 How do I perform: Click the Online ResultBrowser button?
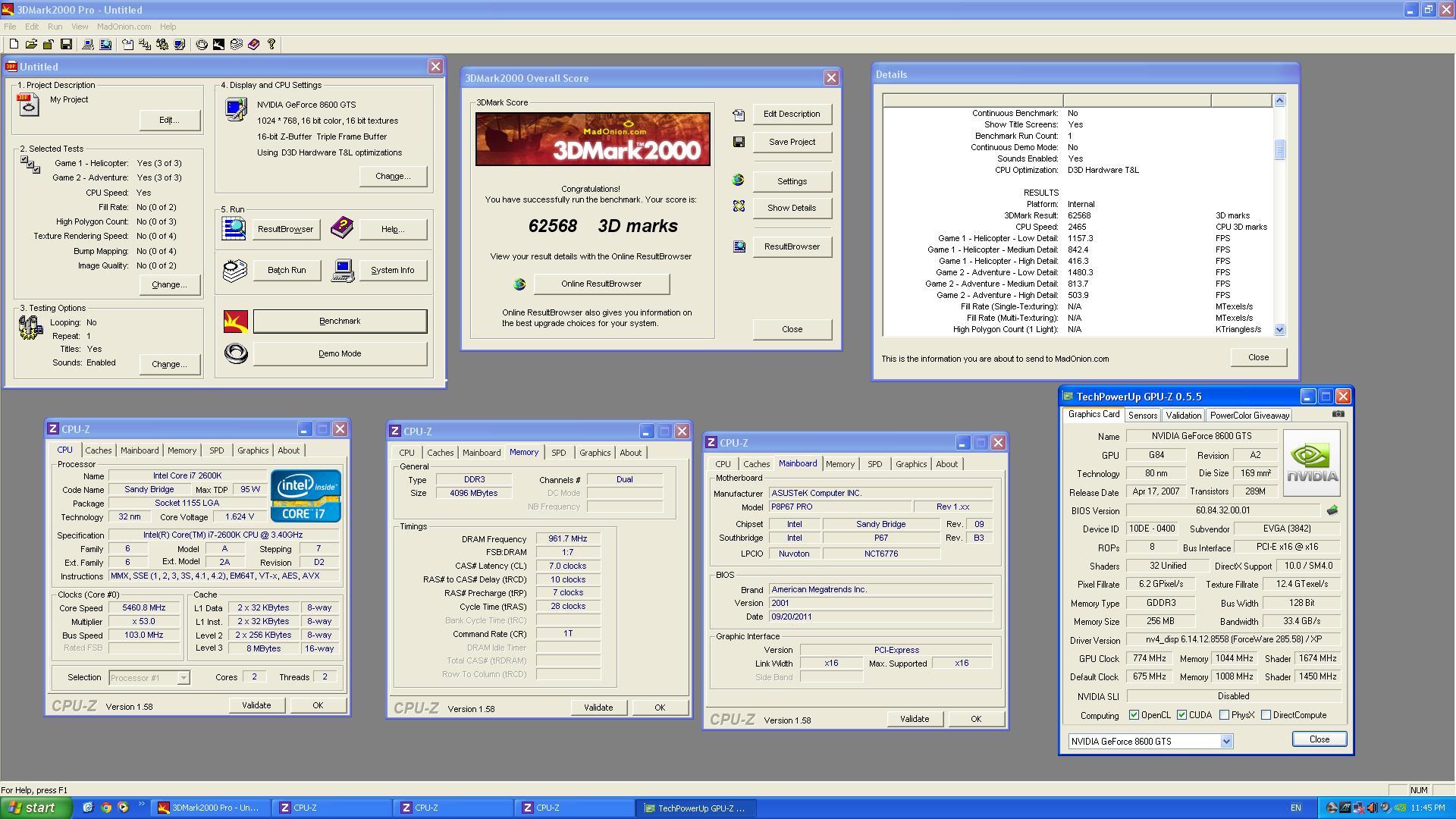[601, 284]
